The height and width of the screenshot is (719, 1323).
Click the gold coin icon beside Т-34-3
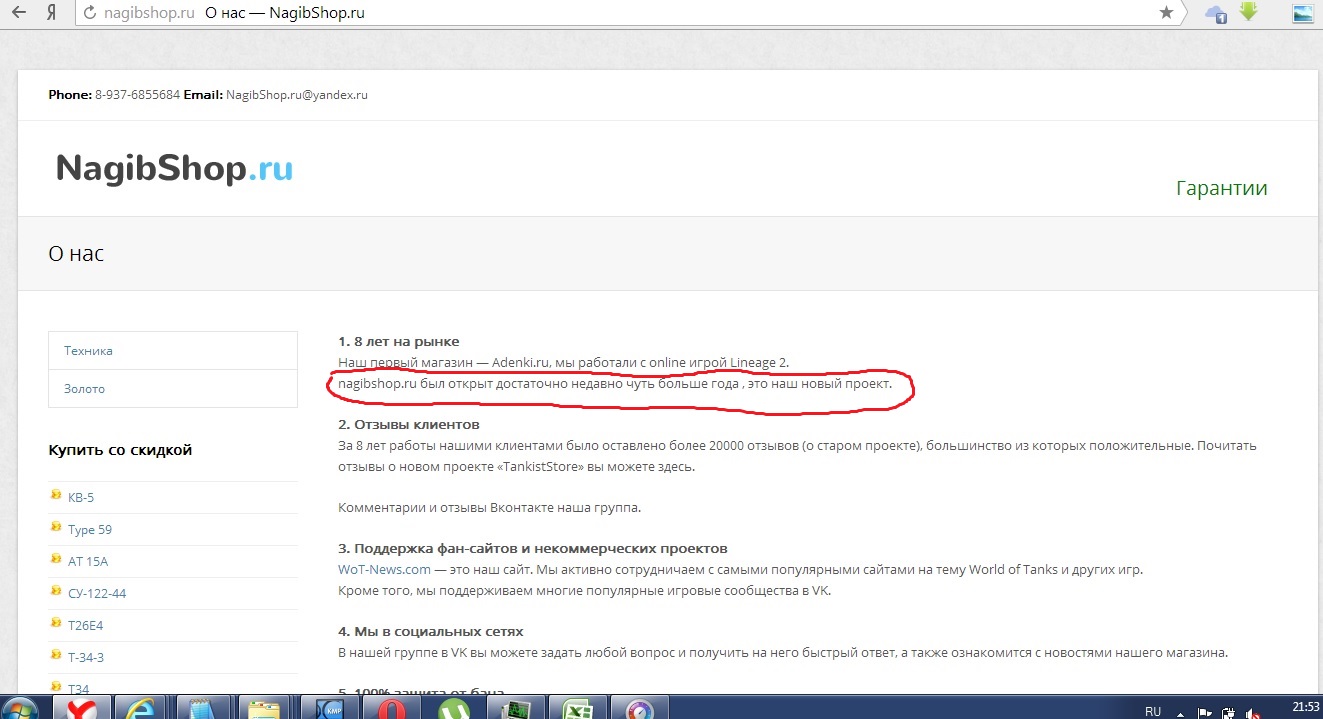point(56,655)
